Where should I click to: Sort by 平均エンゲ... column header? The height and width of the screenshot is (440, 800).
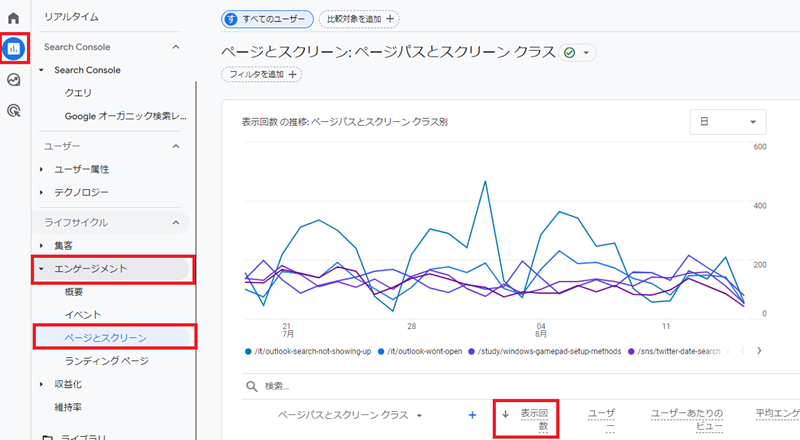pos(778,413)
